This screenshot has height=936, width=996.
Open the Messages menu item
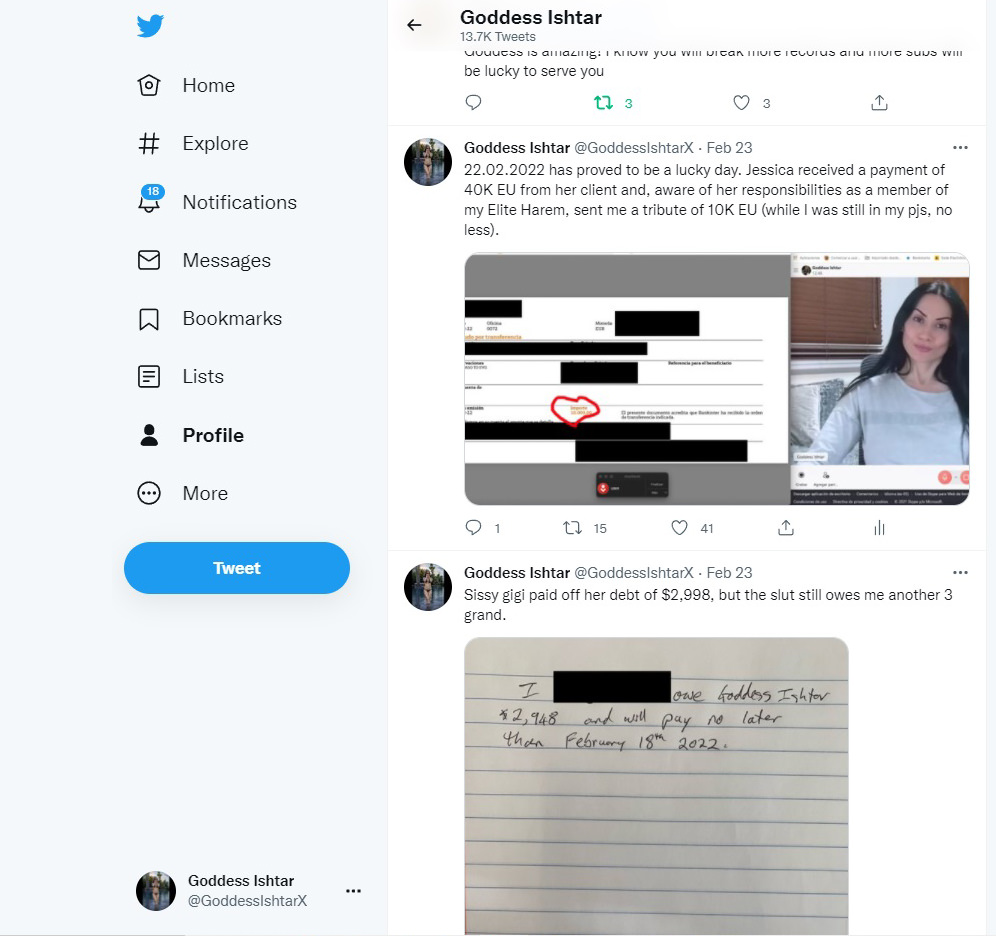[204, 260]
